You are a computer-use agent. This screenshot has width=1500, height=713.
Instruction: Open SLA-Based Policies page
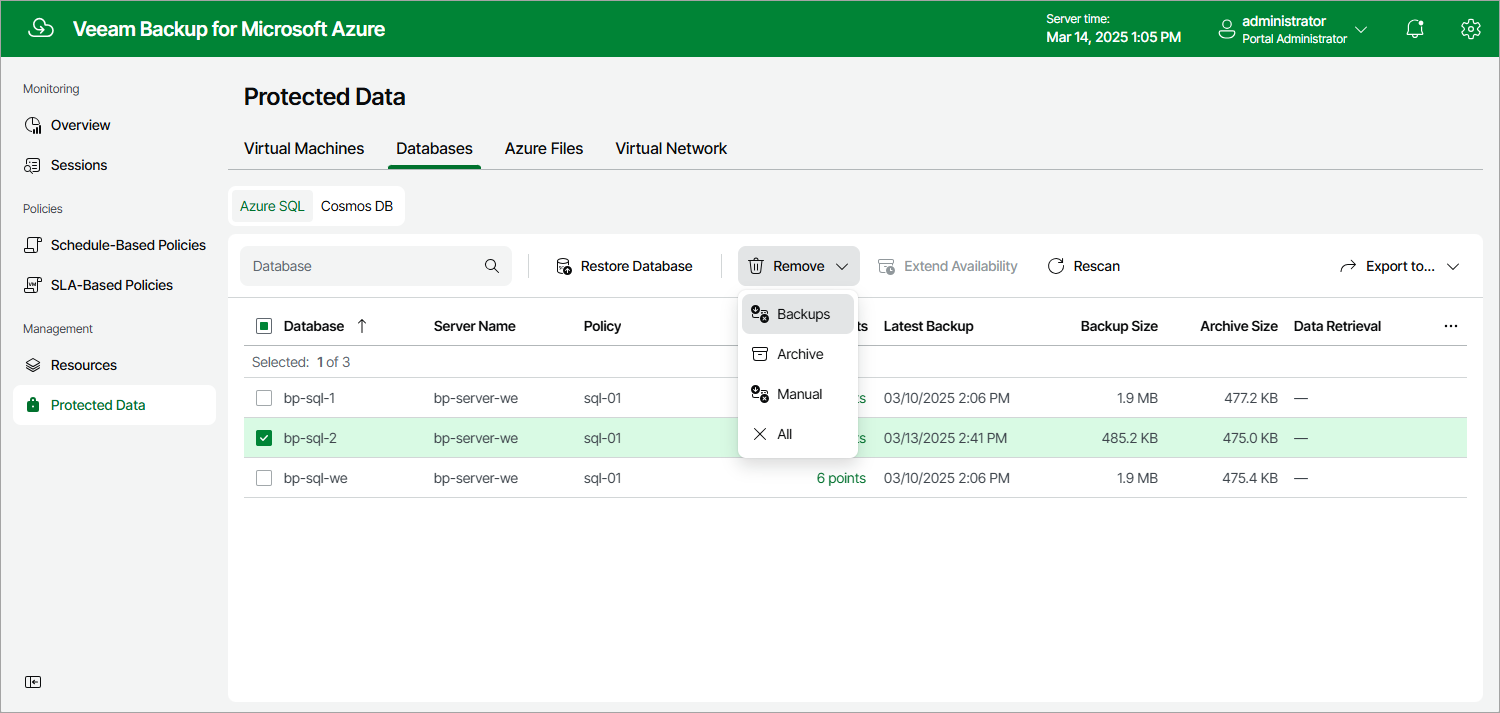pos(114,285)
